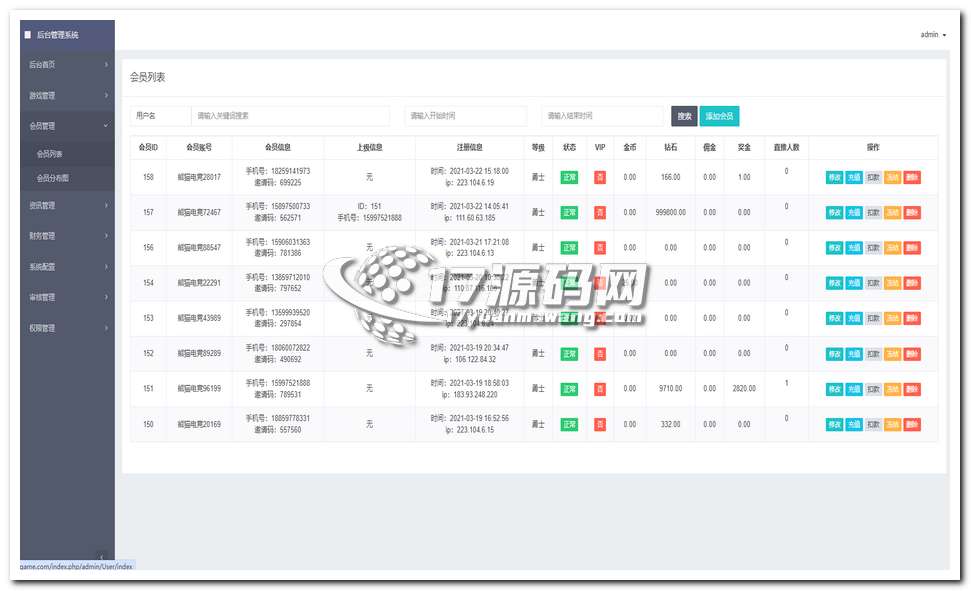Toggle the VIP 否 badge for member 157

pyautogui.click(x=600, y=212)
